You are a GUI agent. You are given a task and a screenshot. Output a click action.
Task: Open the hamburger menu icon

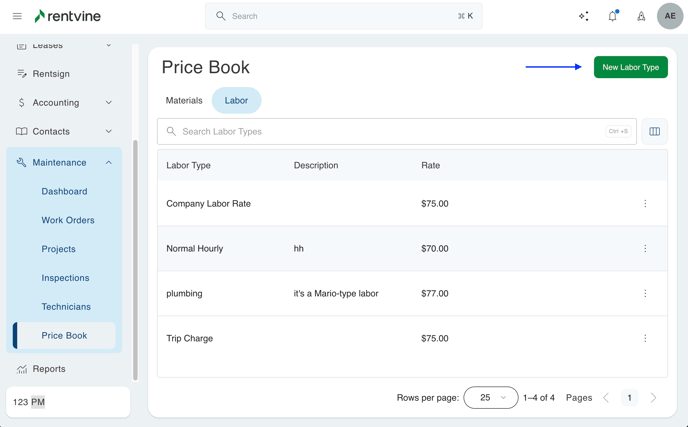point(17,16)
